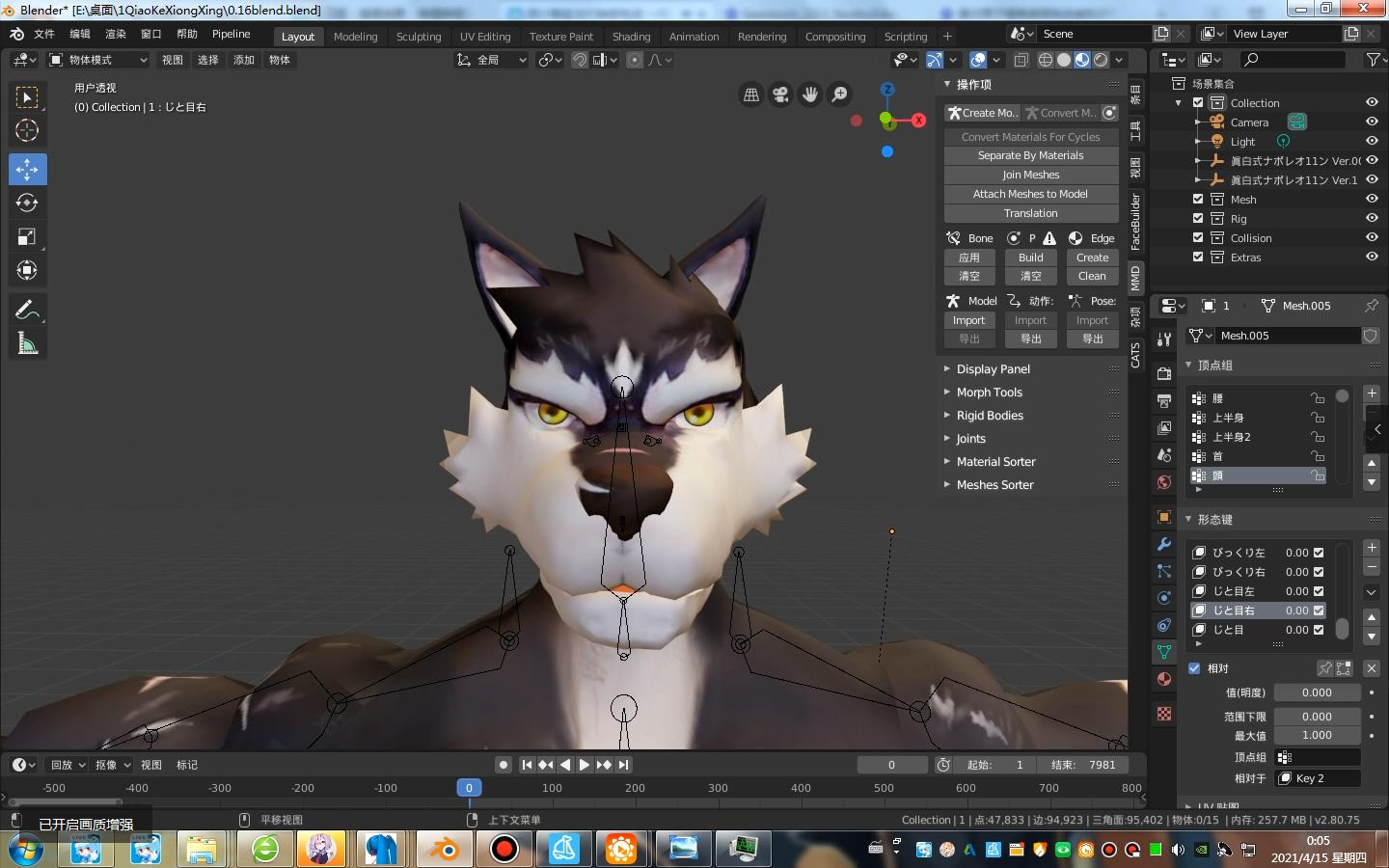Disable the じと目右 shape key checkbox
Viewport: 1389px width, 868px height.
[x=1319, y=610]
